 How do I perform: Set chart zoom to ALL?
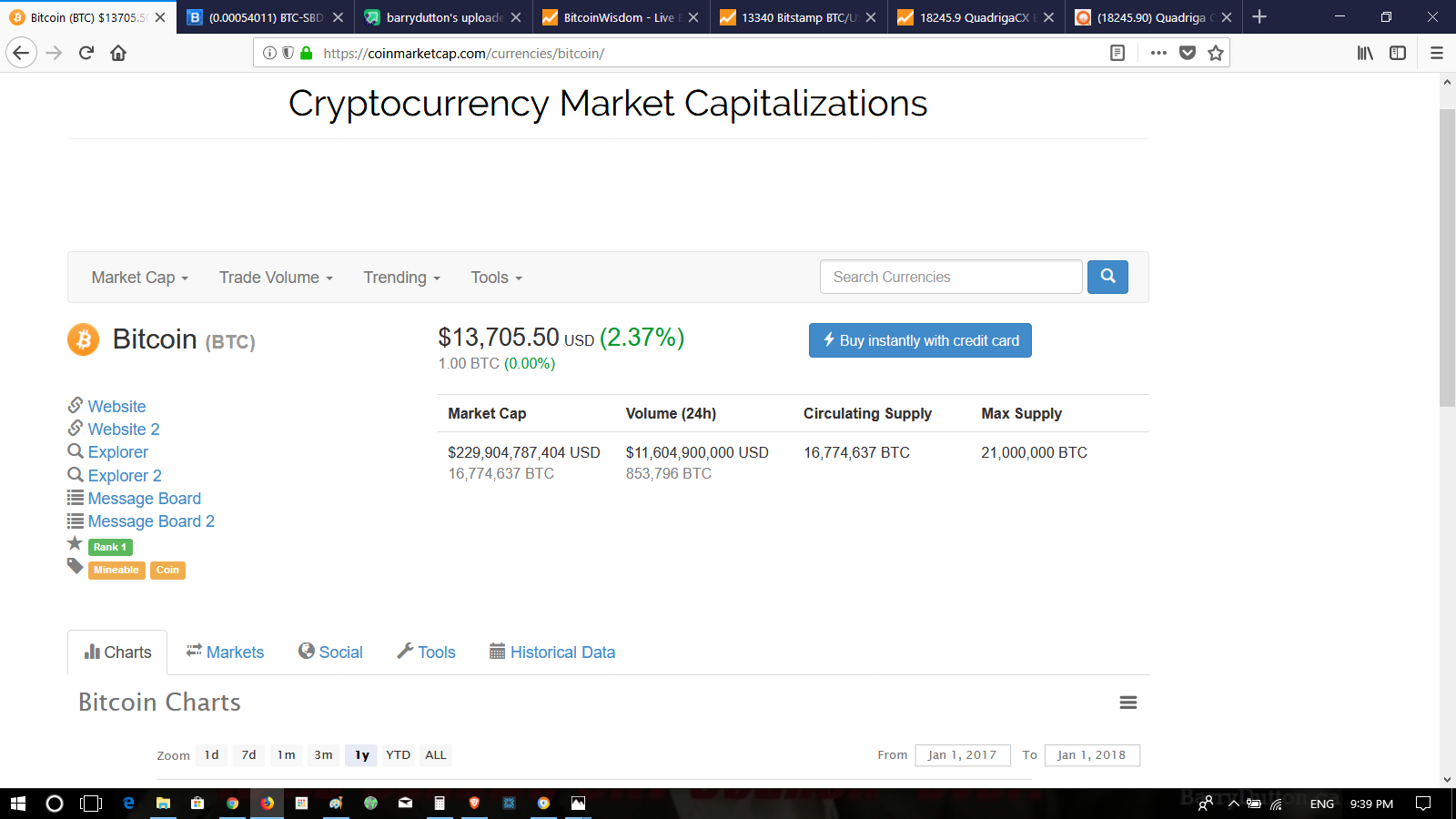(x=436, y=755)
